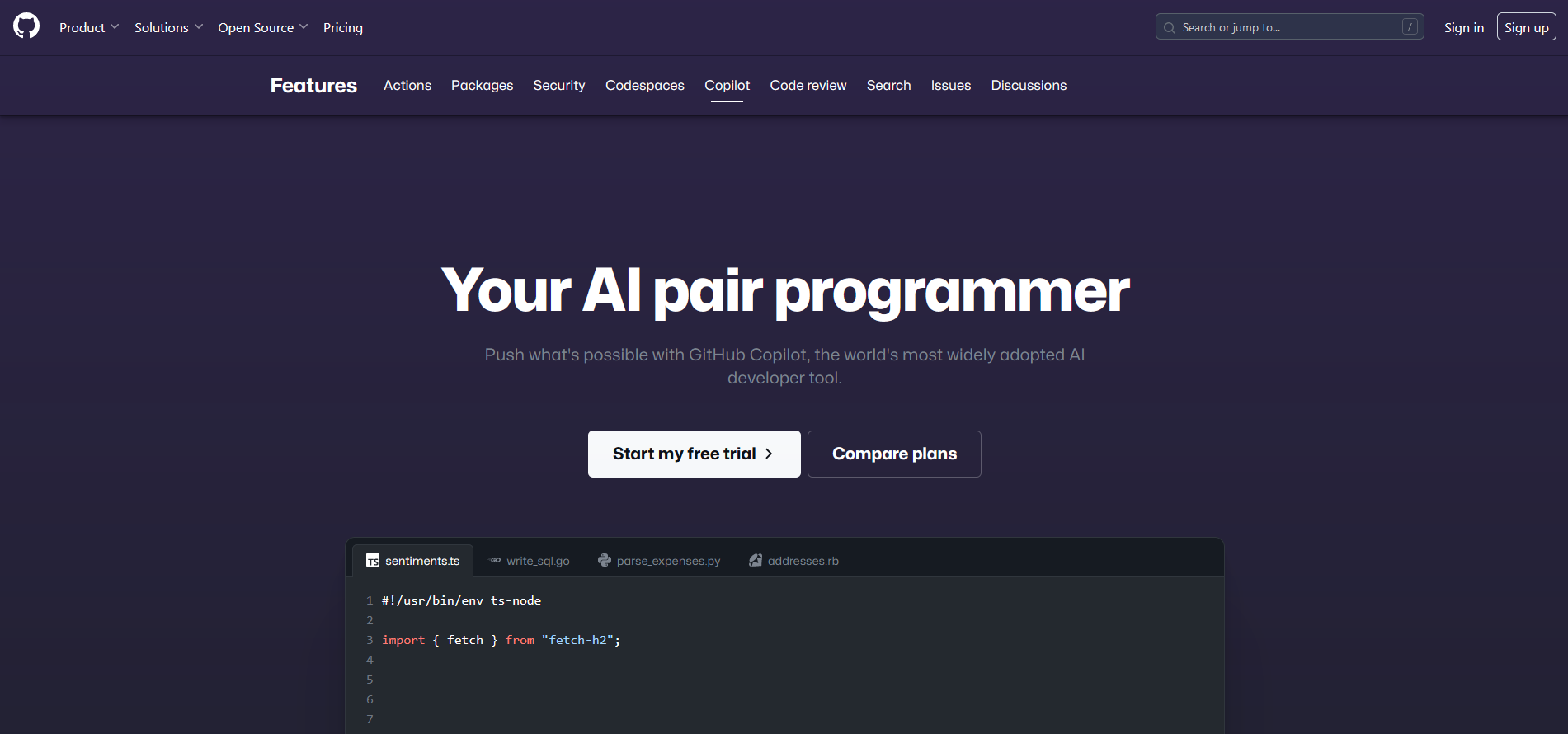Follow the Sign in link
This screenshot has height=734, width=1568.
[1463, 27]
